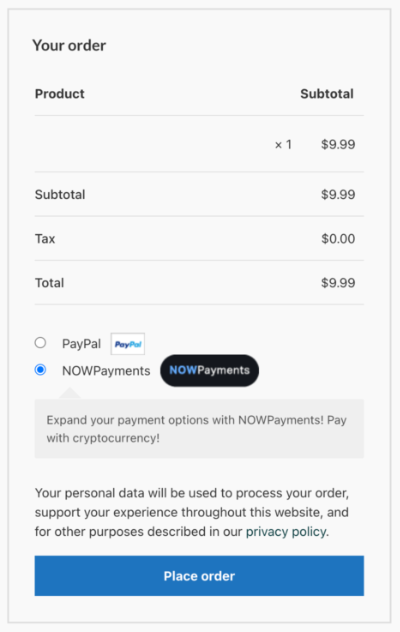400x632 pixels.
Task: Click the Product column header
Action: pyautogui.click(x=60, y=94)
